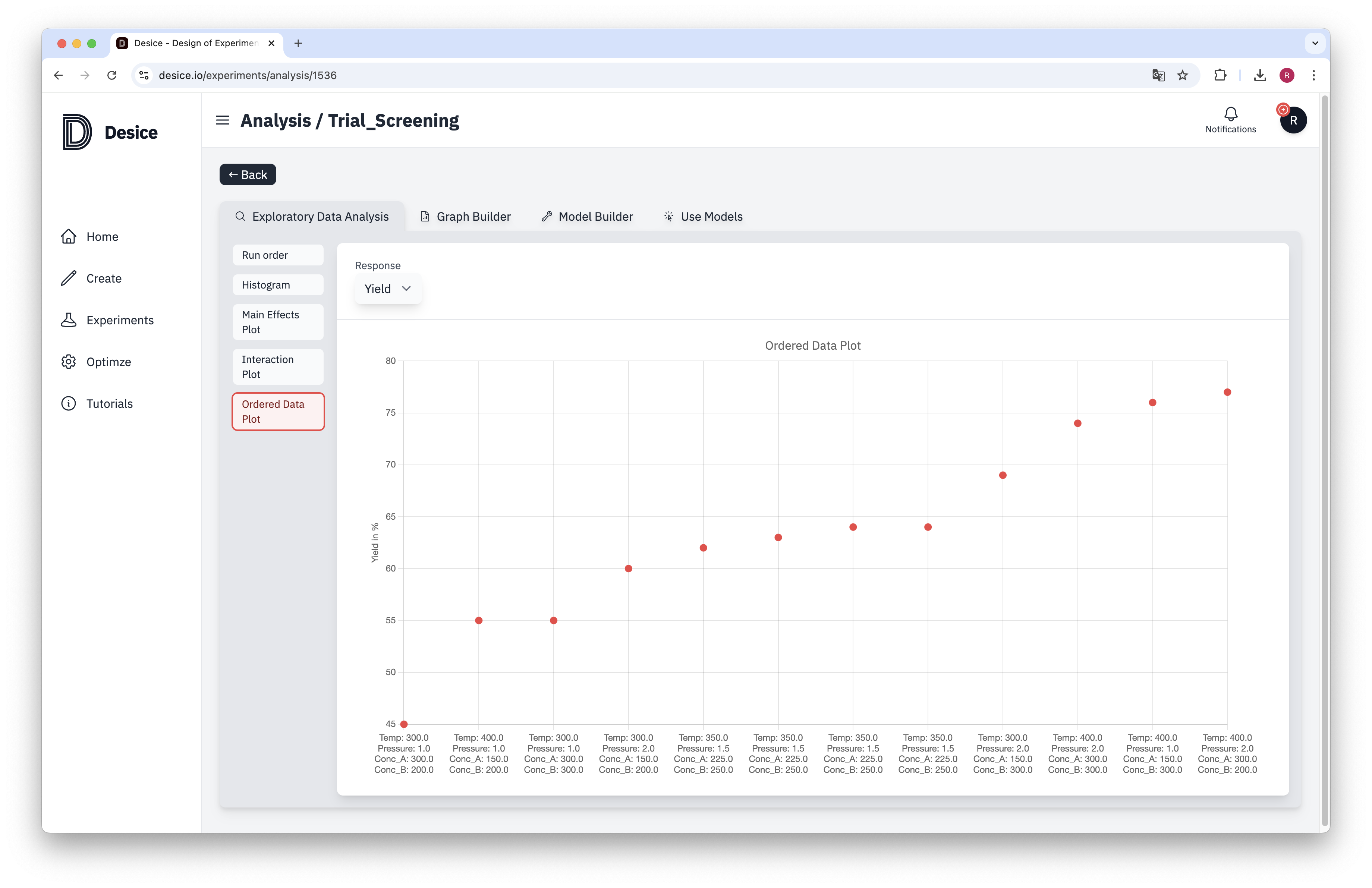Image resolution: width=1372 pixels, height=888 pixels.
Task: Click the user profile avatar icon
Action: [1293, 120]
